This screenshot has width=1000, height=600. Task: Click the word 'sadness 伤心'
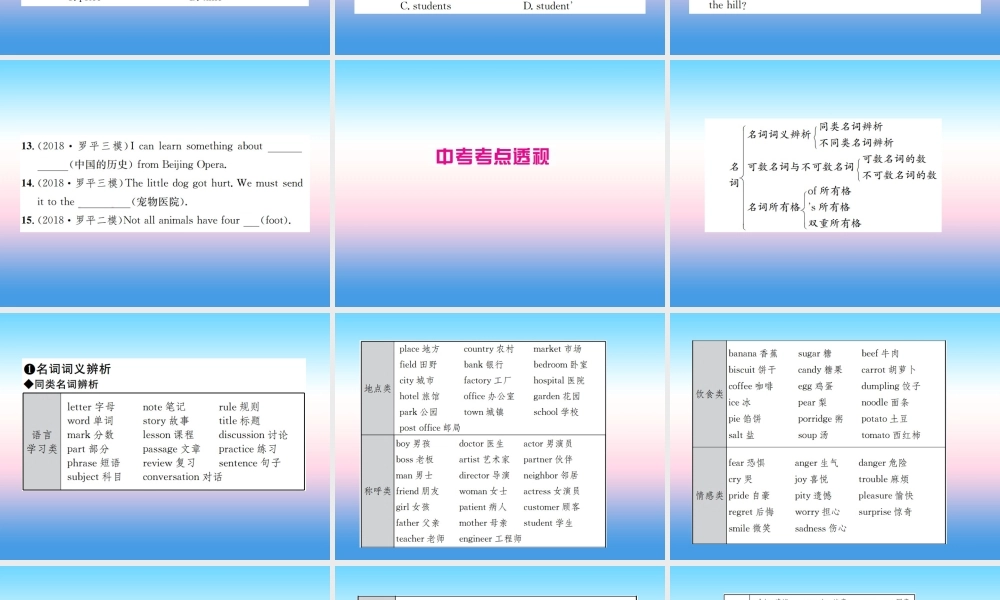click(x=820, y=529)
